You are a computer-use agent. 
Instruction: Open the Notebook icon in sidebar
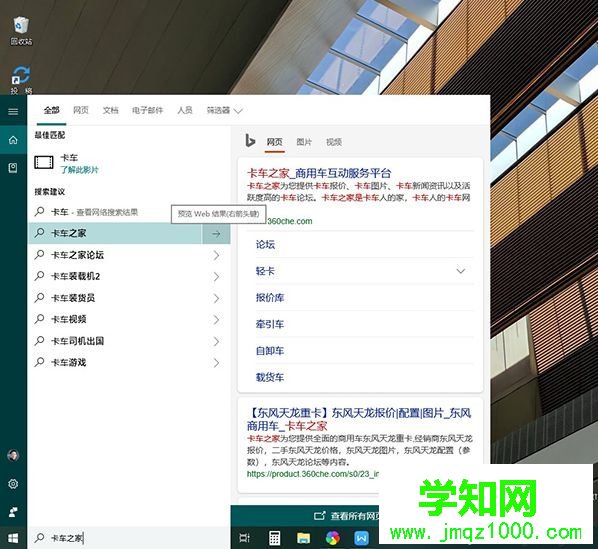pyautogui.click(x=13, y=168)
